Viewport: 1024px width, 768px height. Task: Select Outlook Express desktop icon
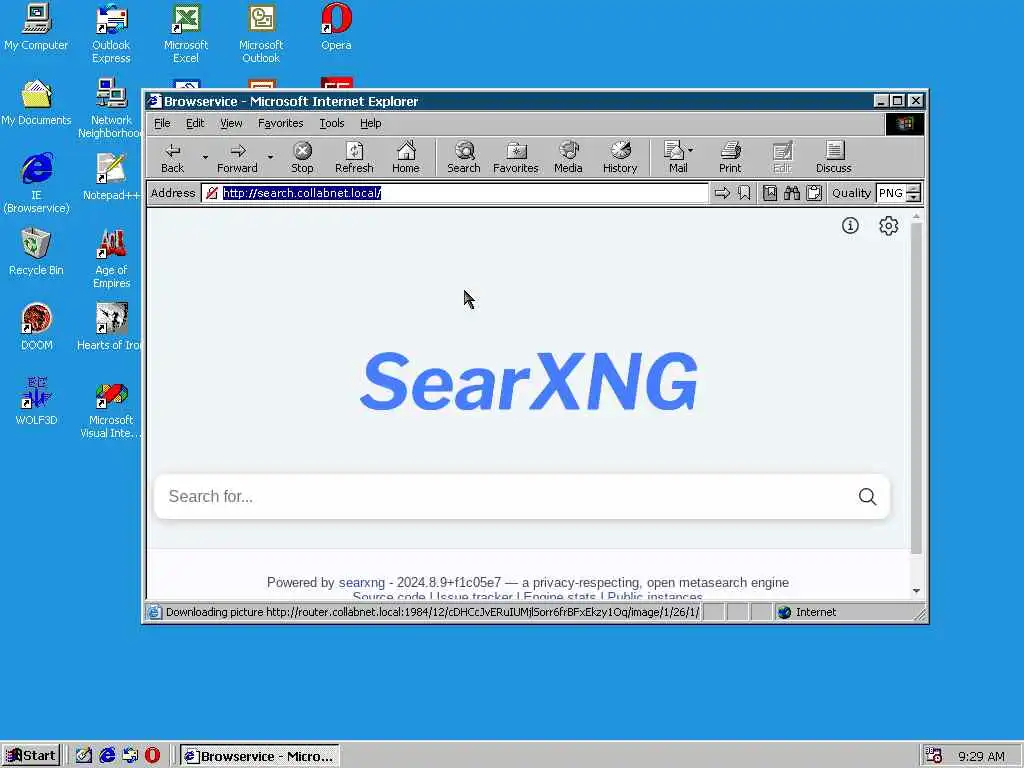click(111, 34)
